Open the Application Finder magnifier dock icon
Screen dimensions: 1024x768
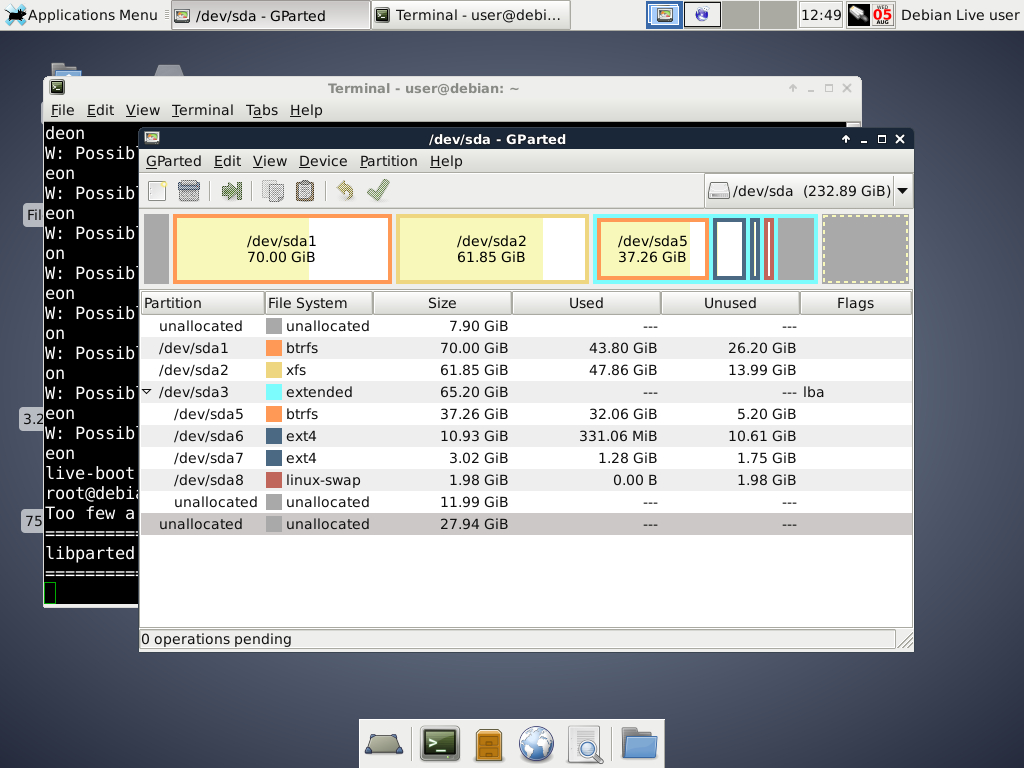(585, 744)
